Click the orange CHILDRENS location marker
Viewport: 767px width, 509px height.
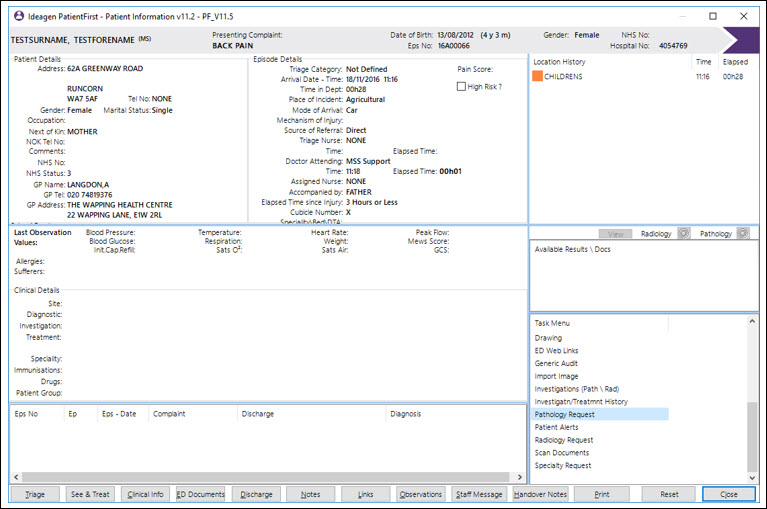click(x=537, y=76)
